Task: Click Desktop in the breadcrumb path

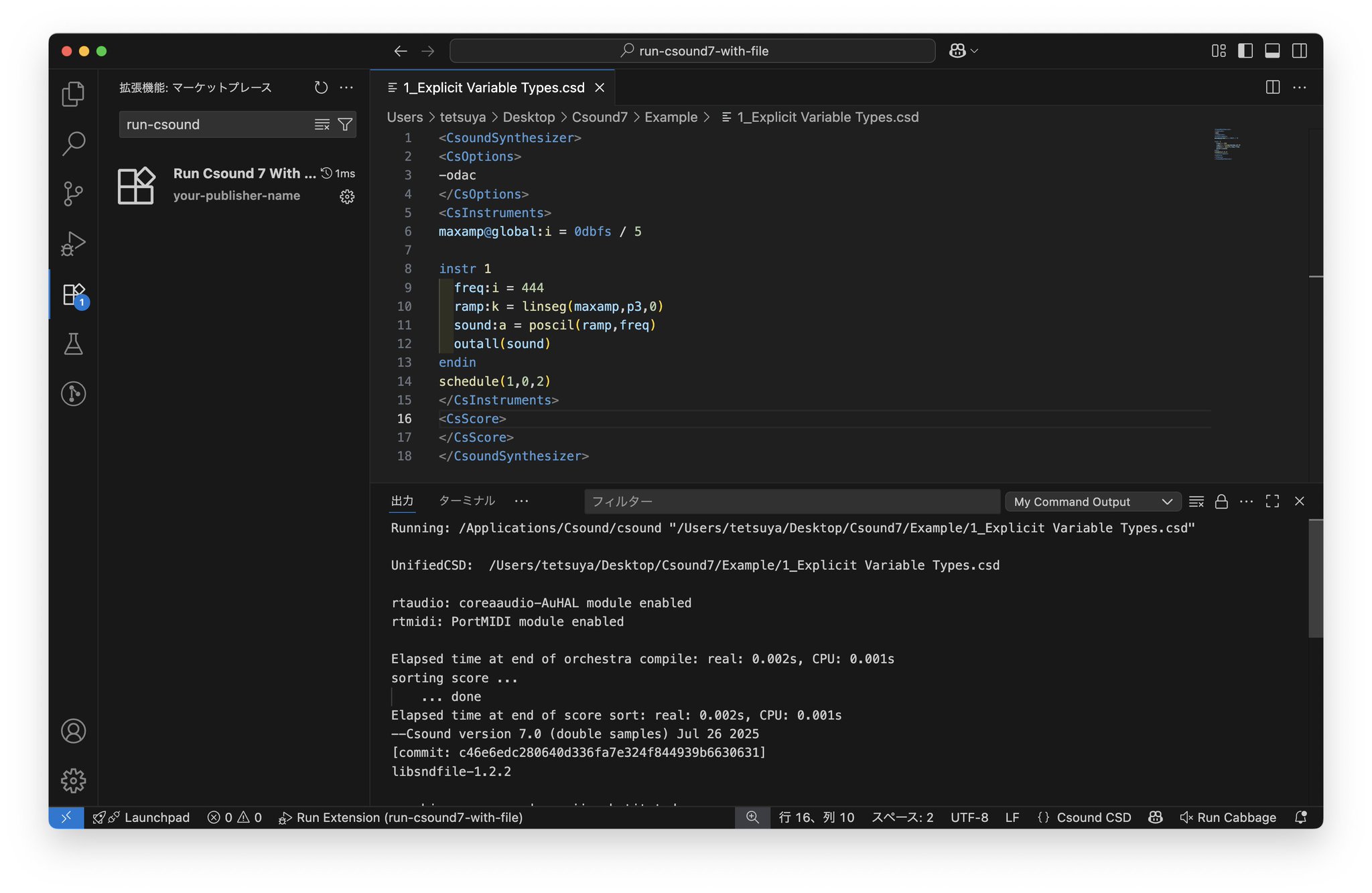Action: tap(529, 117)
